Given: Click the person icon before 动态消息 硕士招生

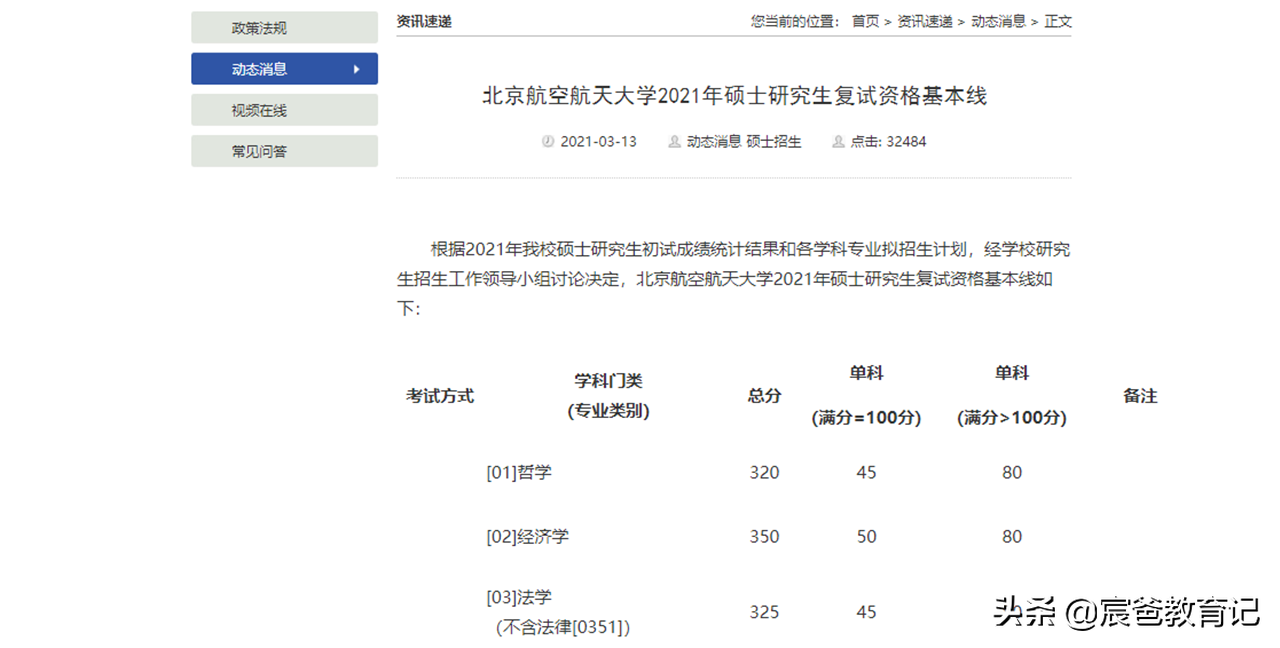Looking at the screenshot, I should point(674,141).
